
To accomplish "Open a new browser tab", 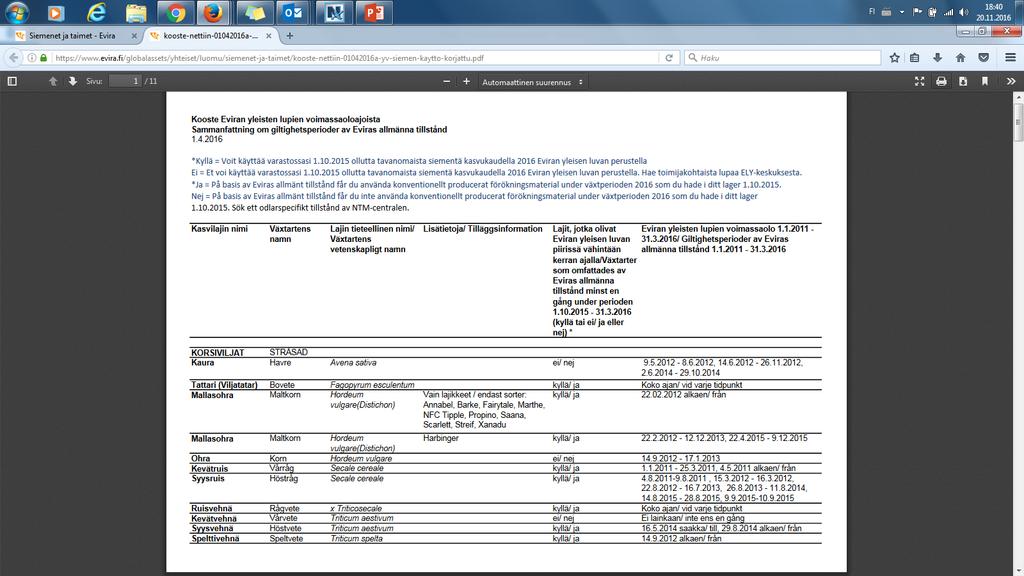I will point(289,36).
